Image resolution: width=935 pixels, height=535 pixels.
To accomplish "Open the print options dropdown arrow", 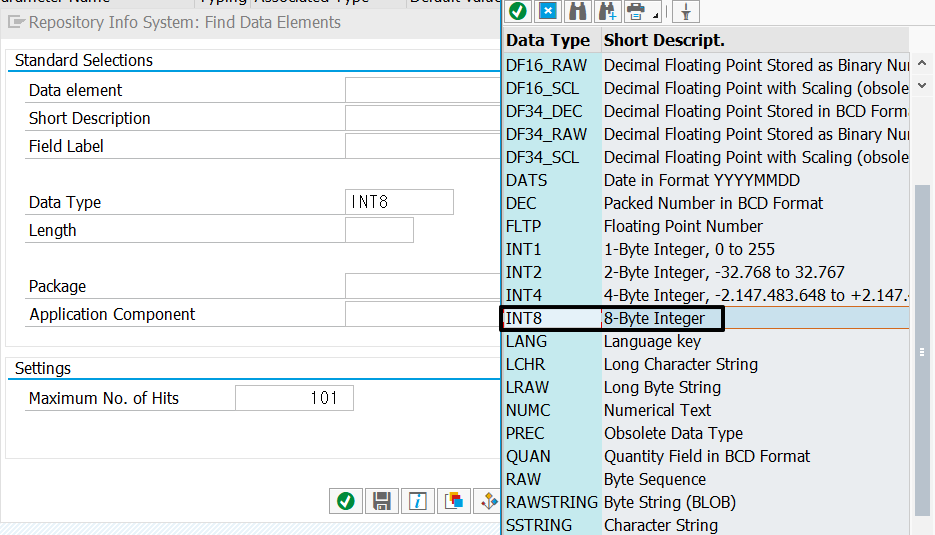I will (x=655, y=15).
